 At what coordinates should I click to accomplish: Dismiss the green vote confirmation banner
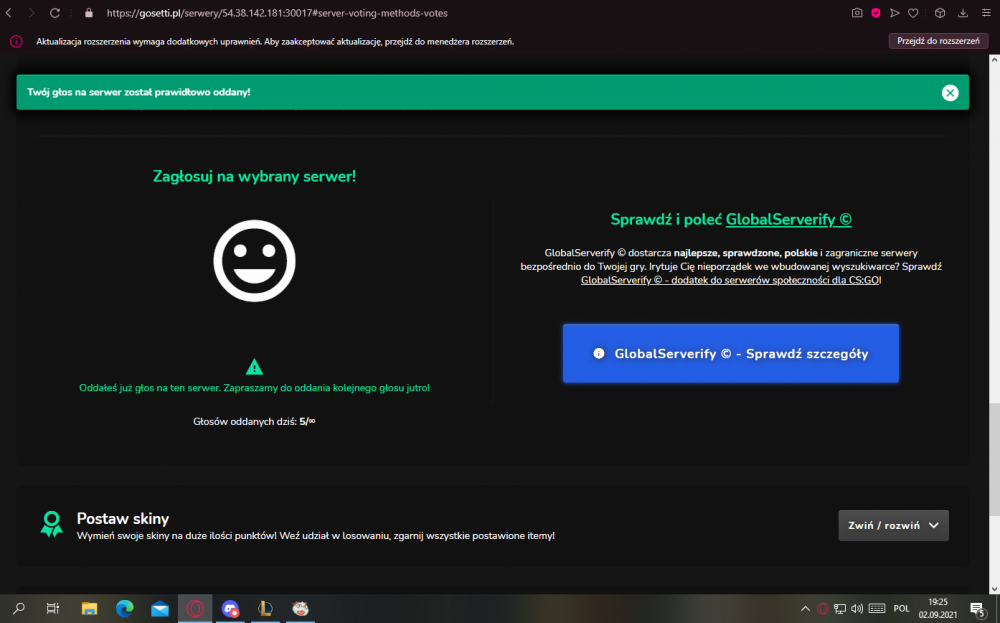point(950,92)
